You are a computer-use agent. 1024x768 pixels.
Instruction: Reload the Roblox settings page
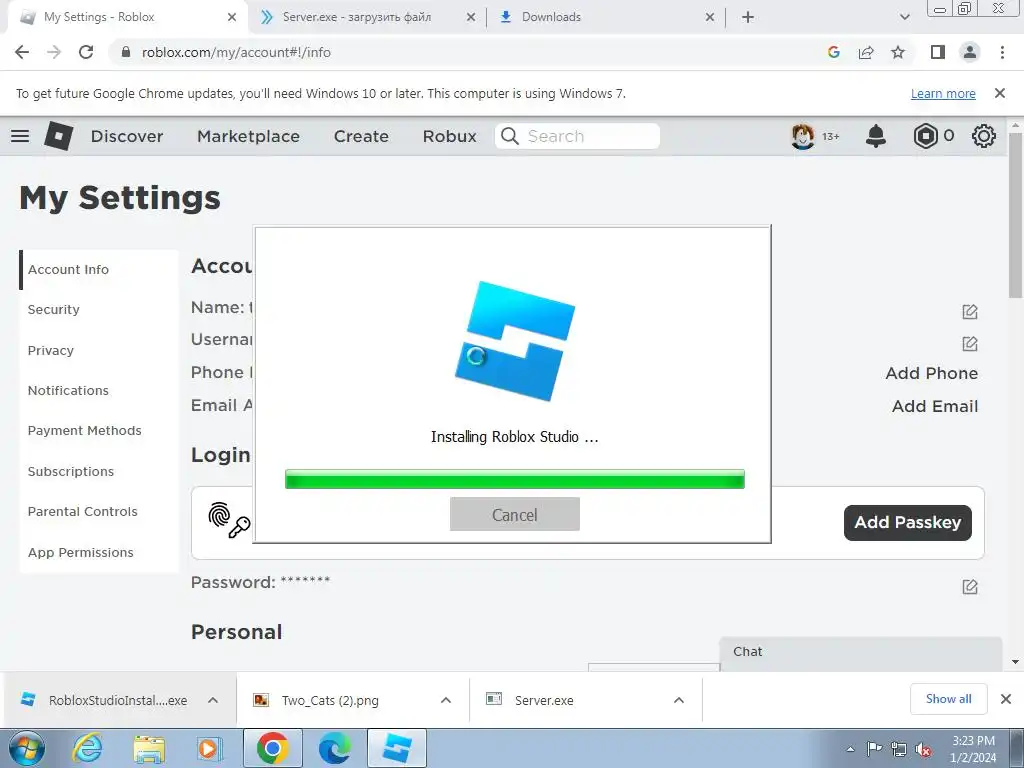tap(86, 52)
